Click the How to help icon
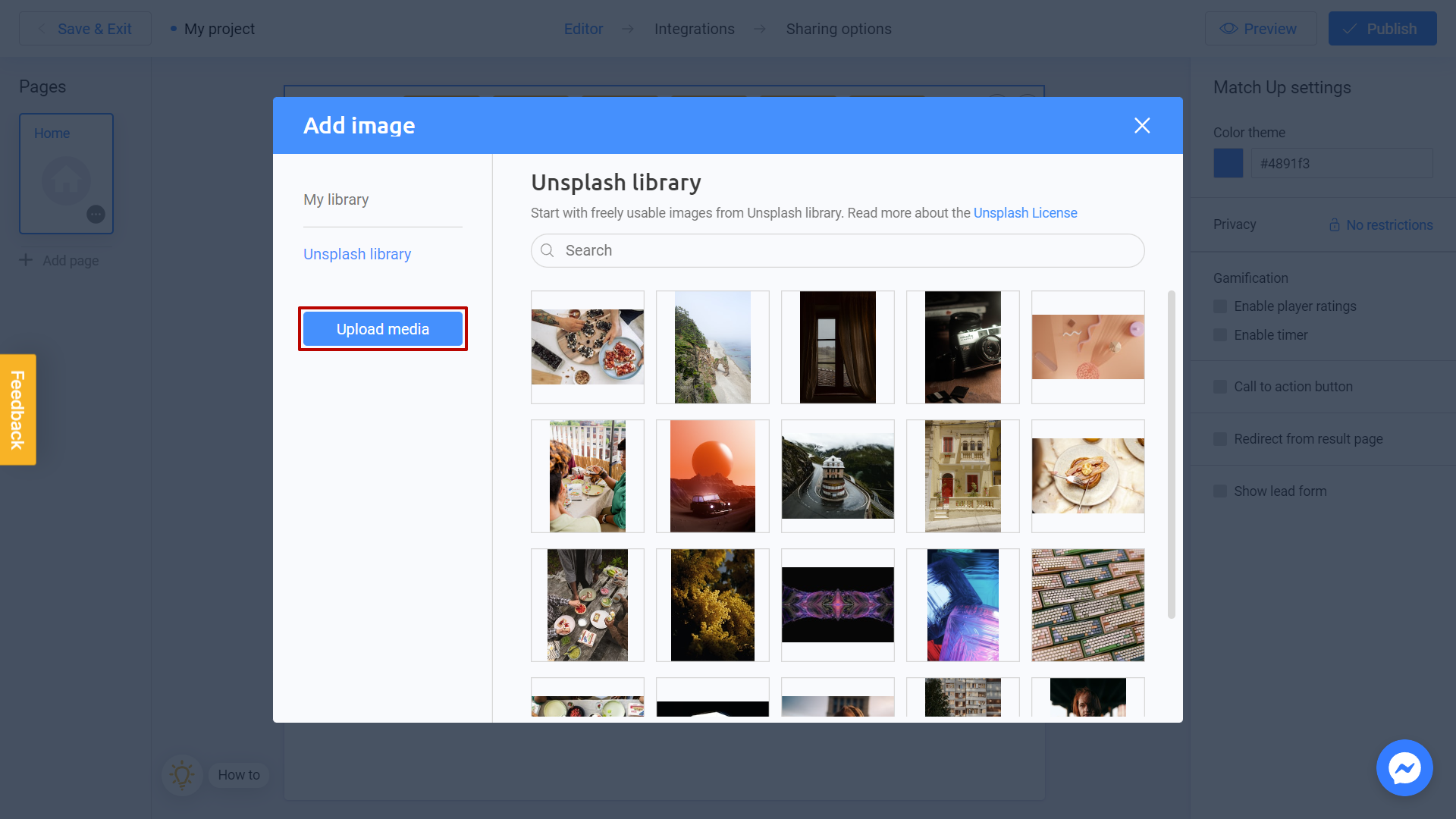Image resolution: width=1456 pixels, height=819 pixels. pos(182,774)
